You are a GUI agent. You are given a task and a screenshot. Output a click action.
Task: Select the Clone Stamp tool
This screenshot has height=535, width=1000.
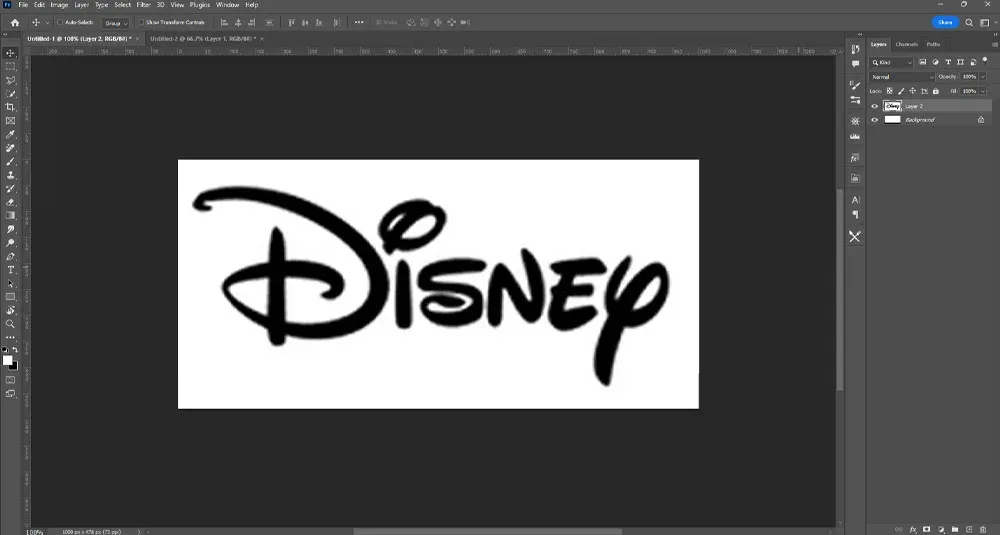[x=10, y=175]
